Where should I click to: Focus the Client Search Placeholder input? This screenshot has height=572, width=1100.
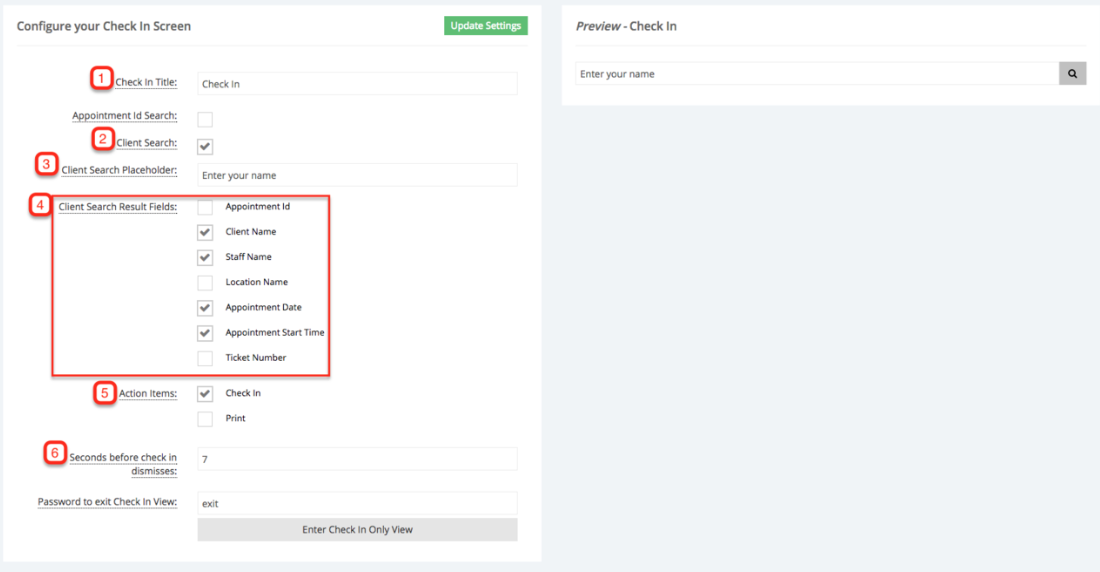point(357,175)
